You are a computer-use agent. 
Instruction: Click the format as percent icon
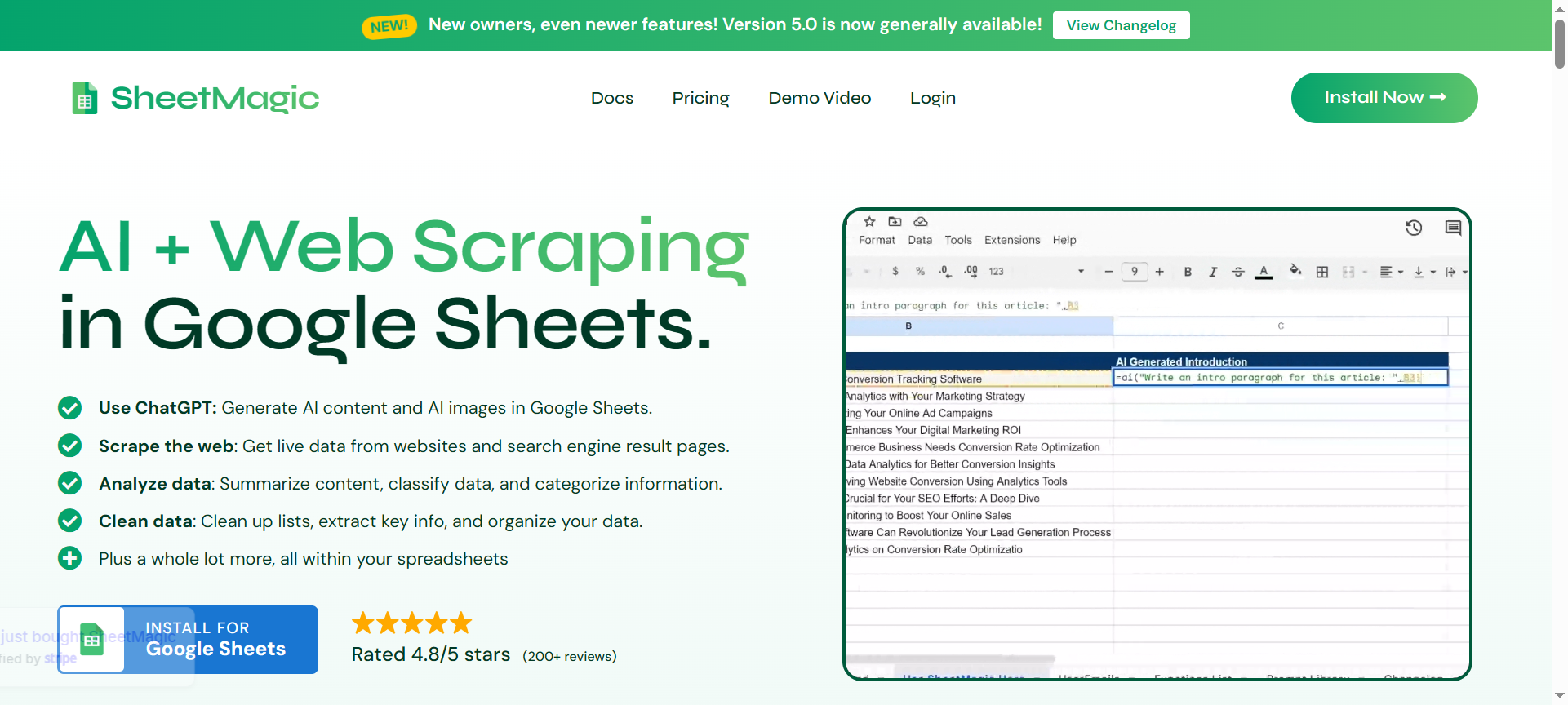tap(920, 271)
